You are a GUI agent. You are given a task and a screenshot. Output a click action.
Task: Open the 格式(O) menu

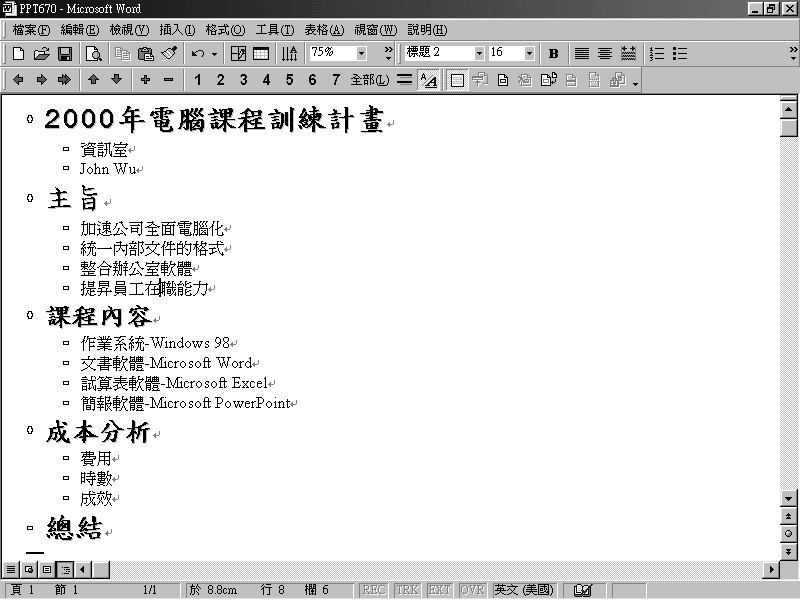225,30
